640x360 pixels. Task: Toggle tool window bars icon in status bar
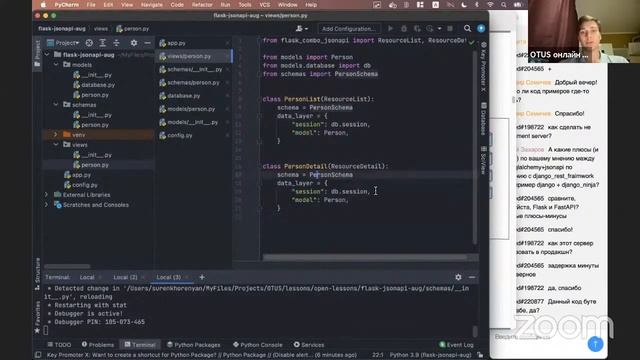tap(38, 355)
